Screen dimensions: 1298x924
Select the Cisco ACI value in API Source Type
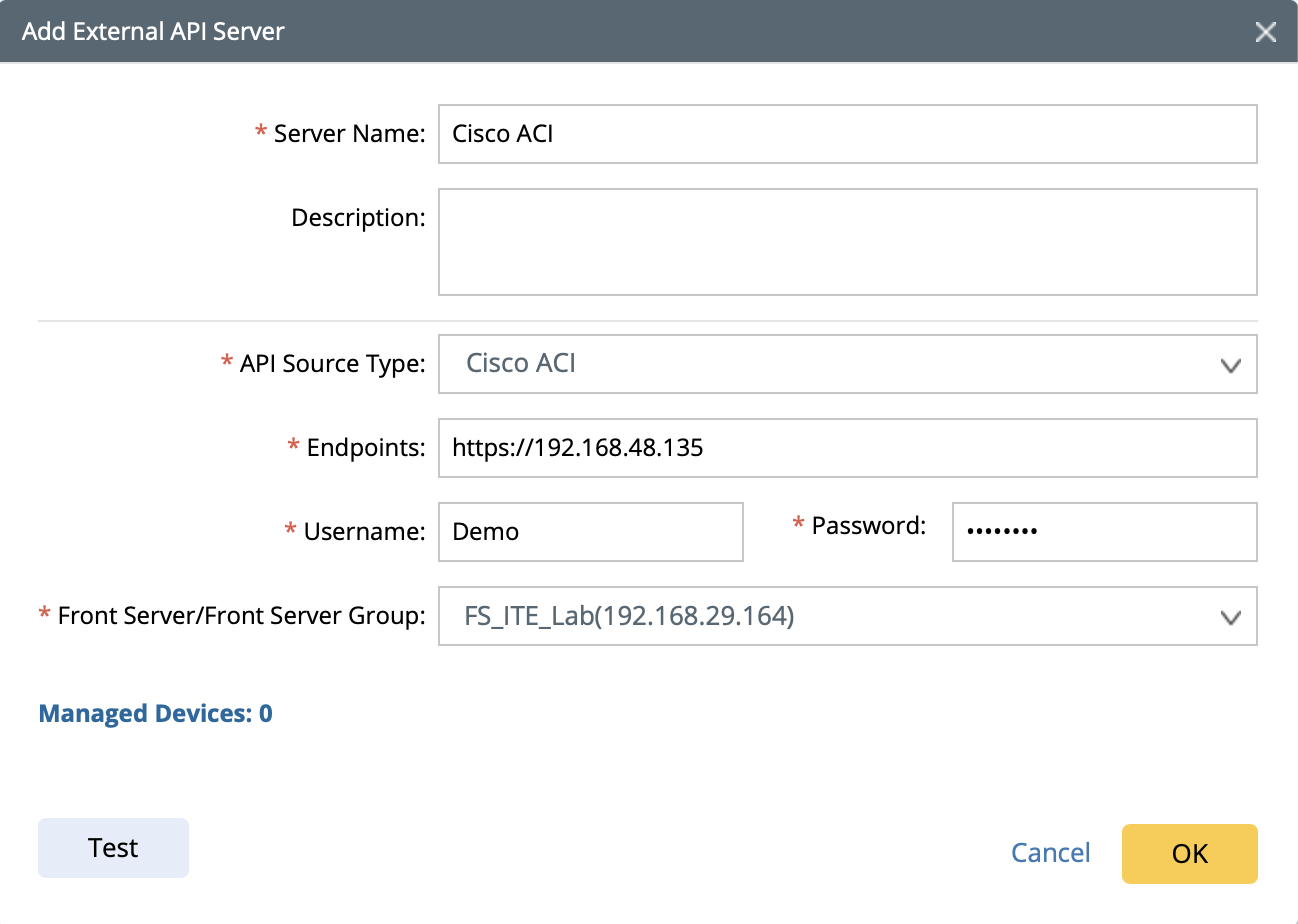point(521,363)
